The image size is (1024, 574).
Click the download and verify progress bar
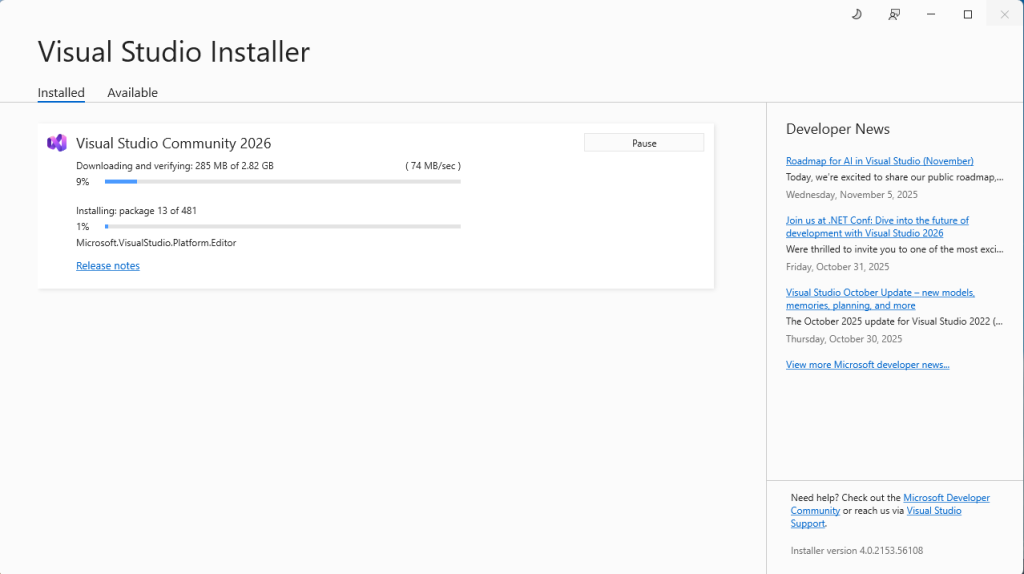click(x=283, y=182)
